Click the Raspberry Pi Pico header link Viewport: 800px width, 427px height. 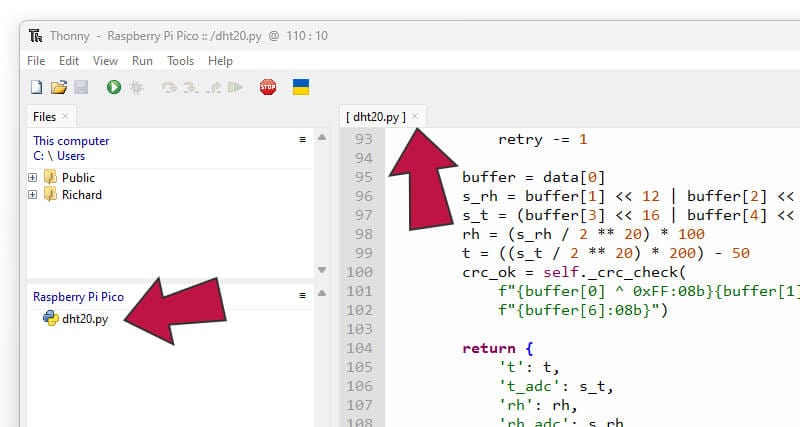(79, 297)
